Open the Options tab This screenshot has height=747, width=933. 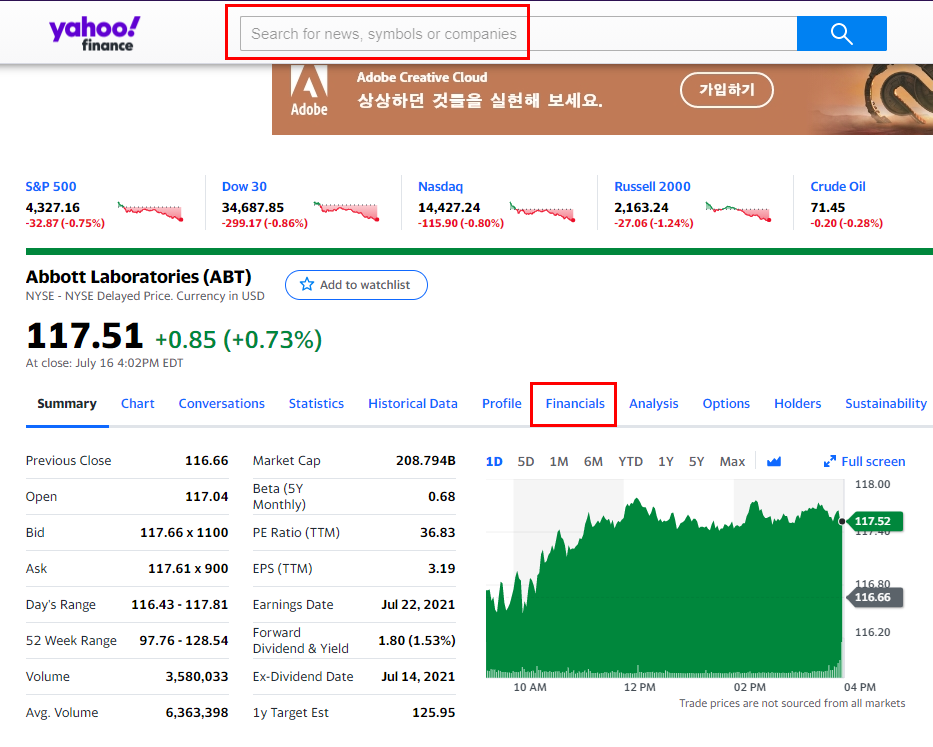click(x=726, y=404)
